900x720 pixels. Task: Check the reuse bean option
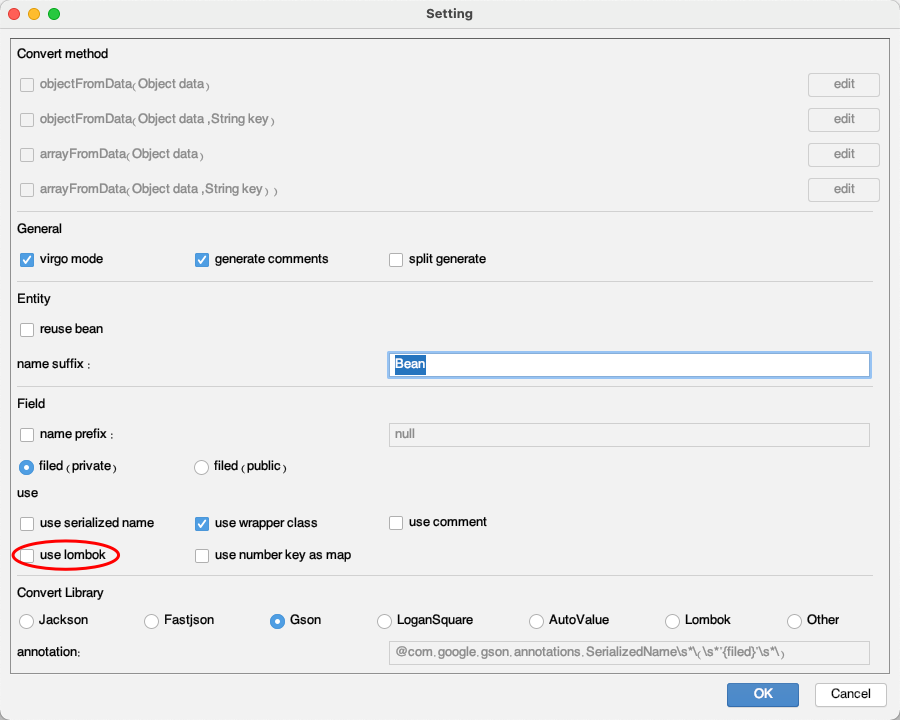(27, 329)
